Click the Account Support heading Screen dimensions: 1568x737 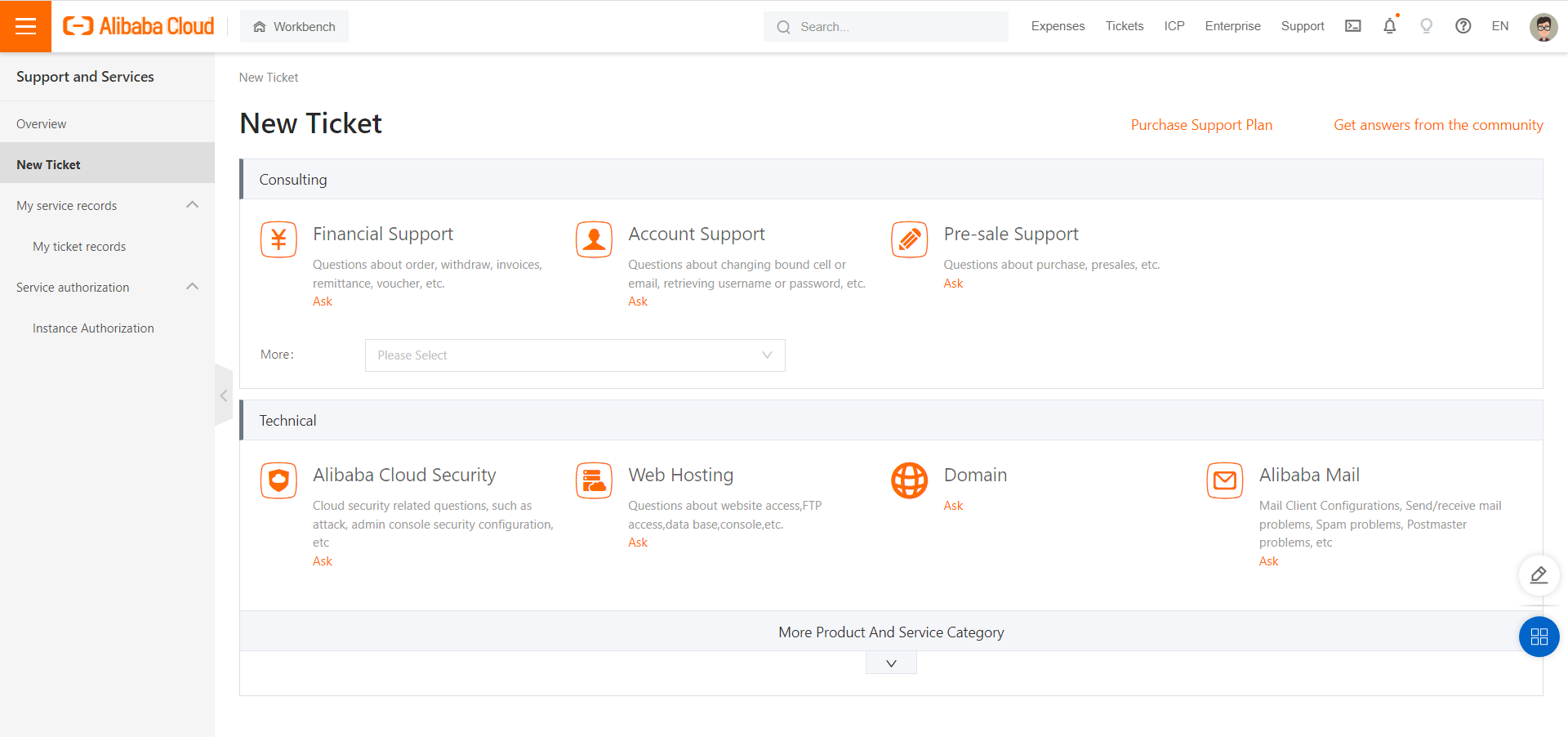click(x=697, y=234)
